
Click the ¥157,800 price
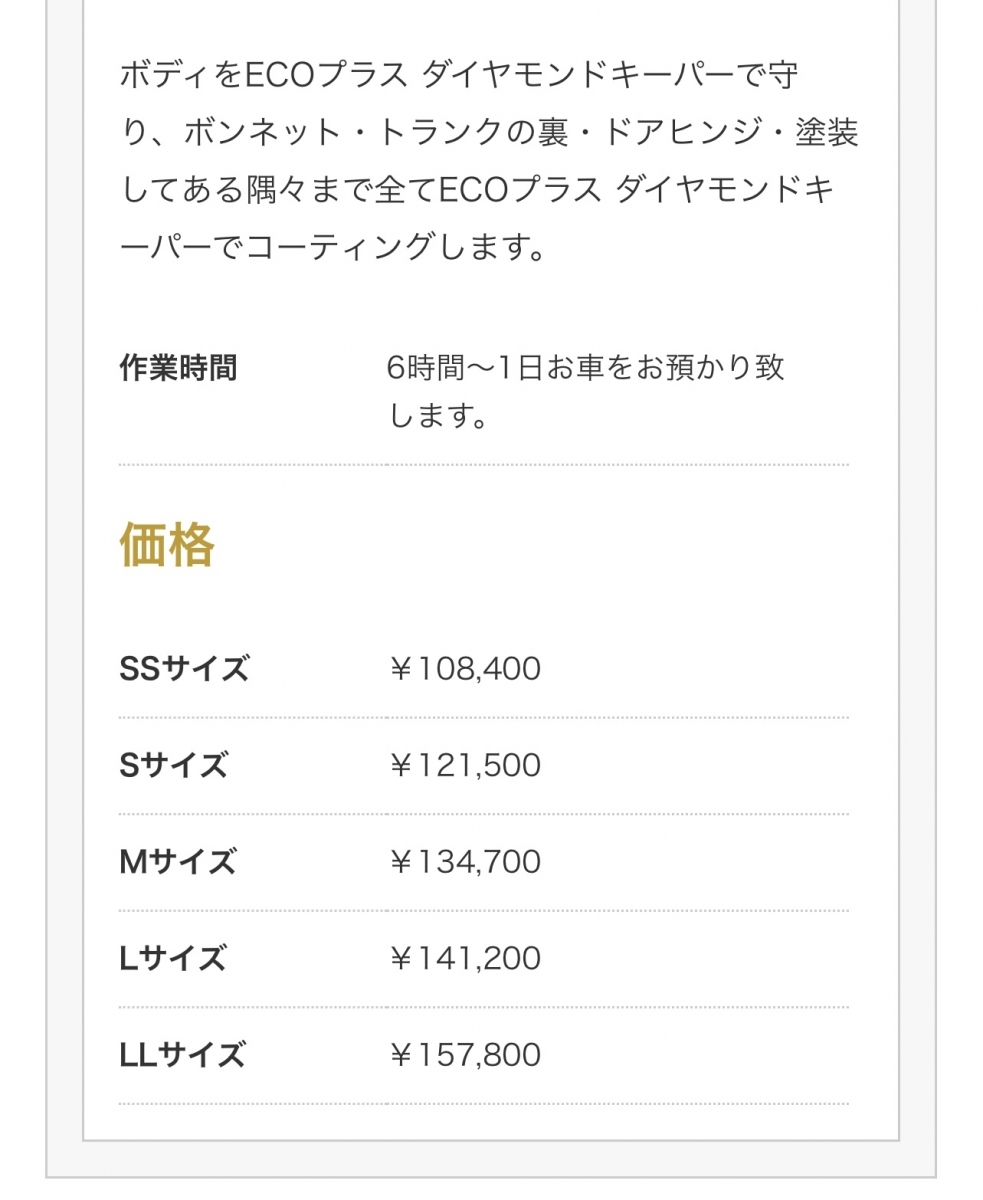[465, 1055]
